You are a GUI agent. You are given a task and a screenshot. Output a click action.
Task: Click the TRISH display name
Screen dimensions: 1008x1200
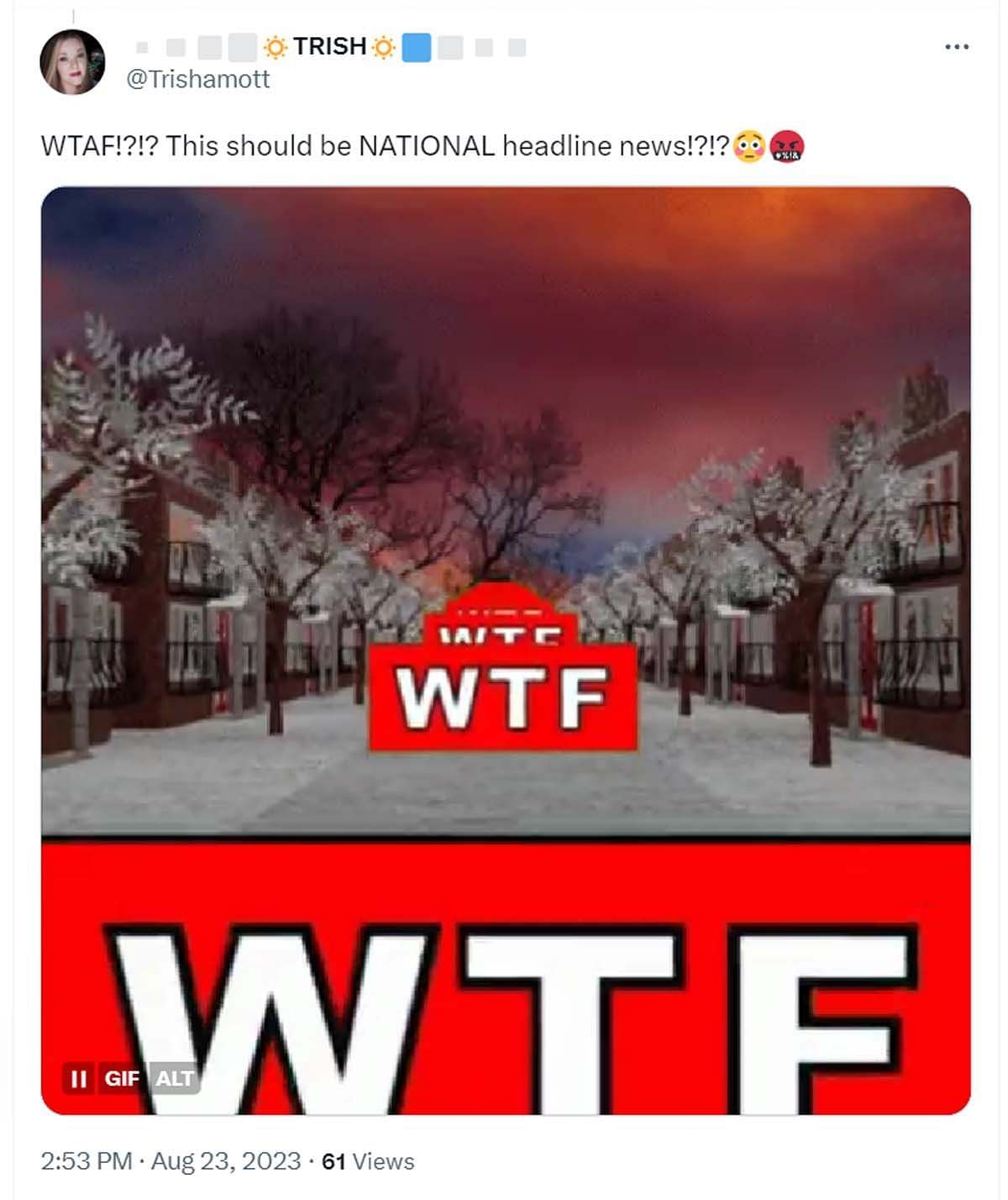(x=330, y=46)
